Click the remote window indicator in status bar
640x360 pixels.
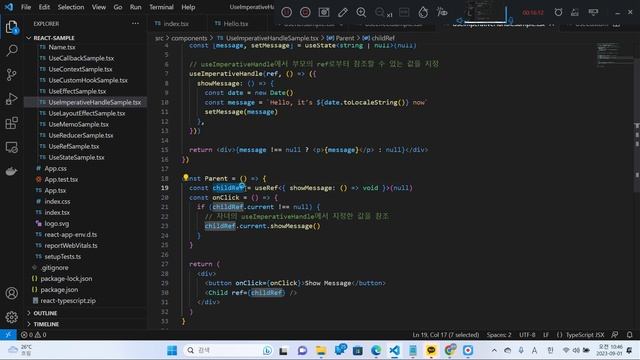click(8, 335)
